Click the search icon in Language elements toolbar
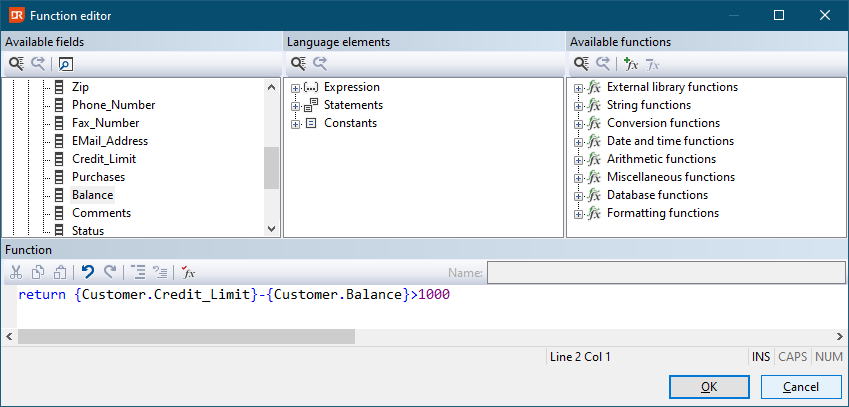The image size is (849, 407). click(299, 64)
